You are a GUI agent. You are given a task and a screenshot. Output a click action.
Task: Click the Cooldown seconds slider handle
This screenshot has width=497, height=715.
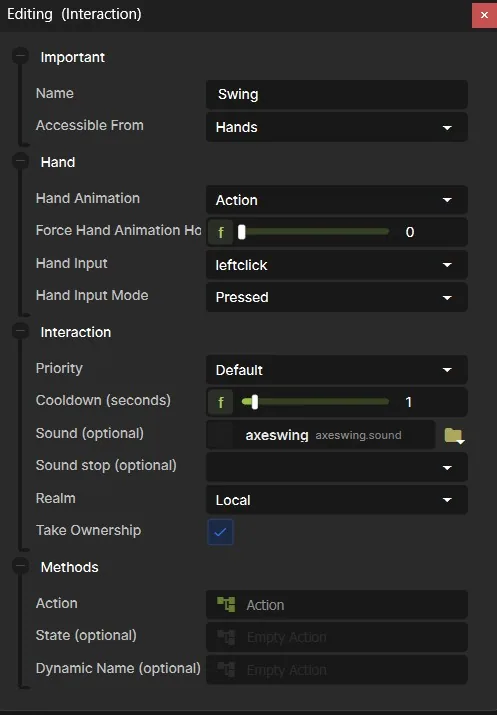(x=254, y=402)
